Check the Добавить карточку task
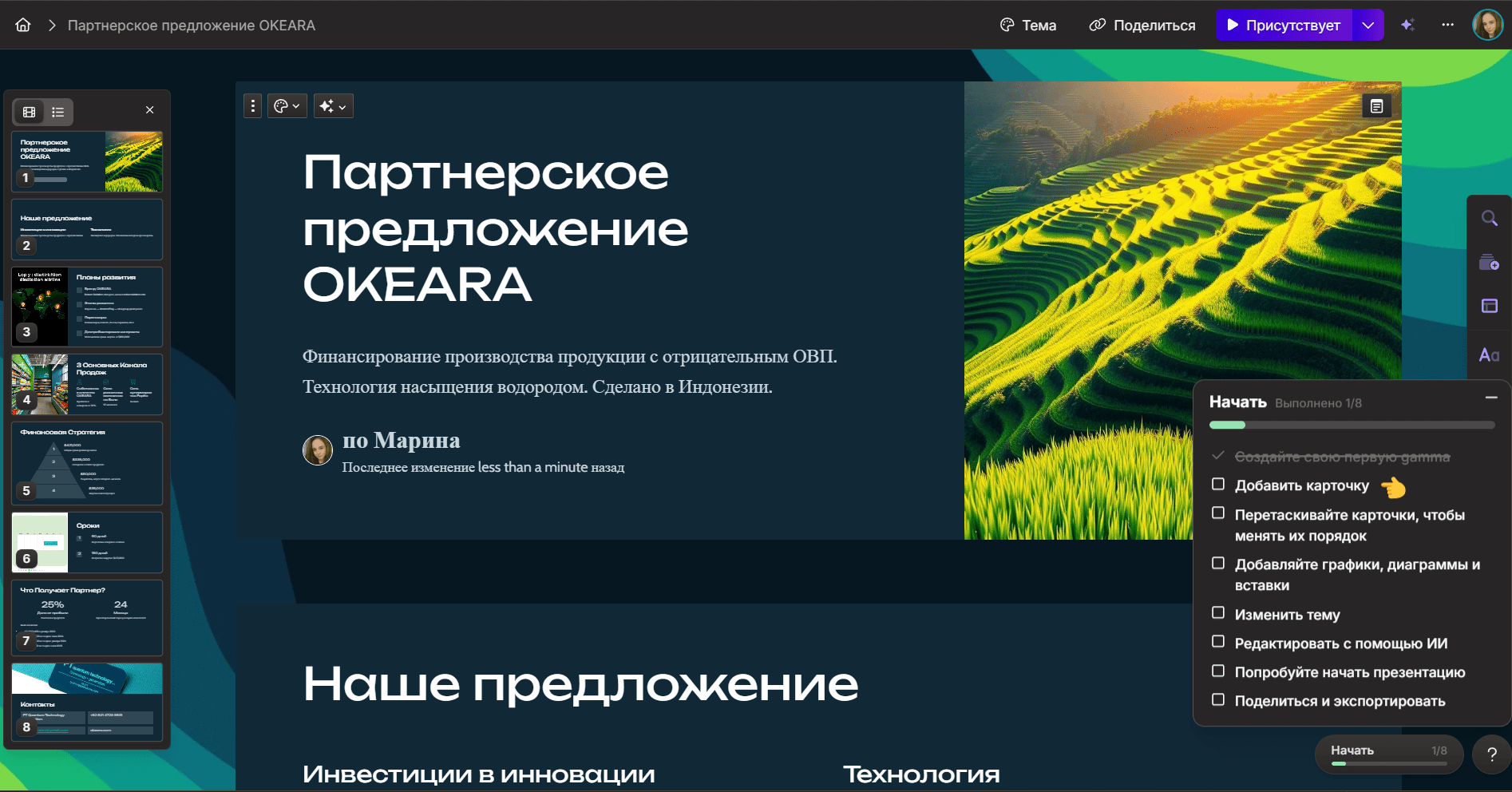The height and width of the screenshot is (792, 1512). pyautogui.click(x=1218, y=484)
